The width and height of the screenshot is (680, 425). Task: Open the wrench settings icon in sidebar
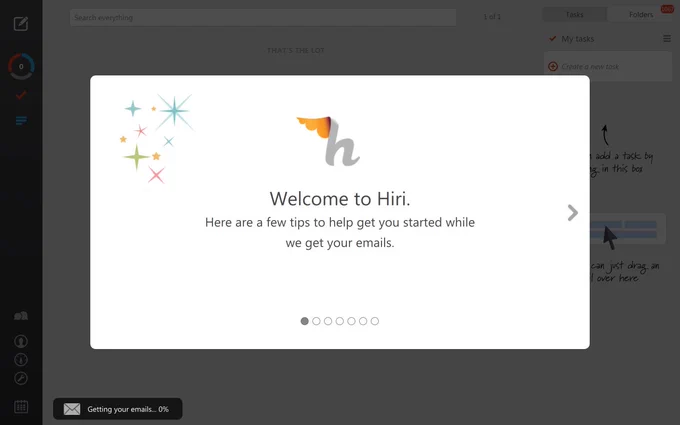click(21, 379)
